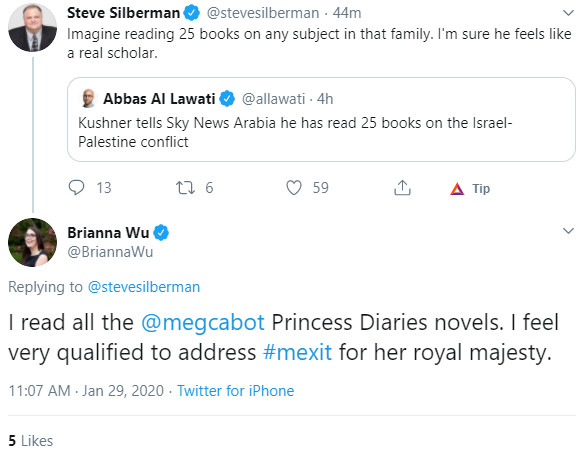Expand Steve Silberman tweet options chevron
Viewport: 587px width, 460px height.
(568, 13)
